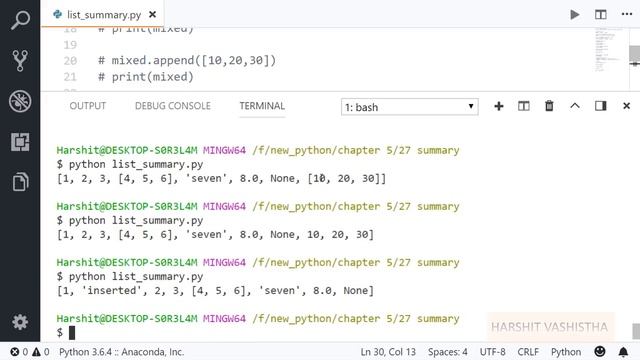The height and width of the screenshot is (360, 640).
Task: Click line number 19 in gutter
Action: click(70, 44)
